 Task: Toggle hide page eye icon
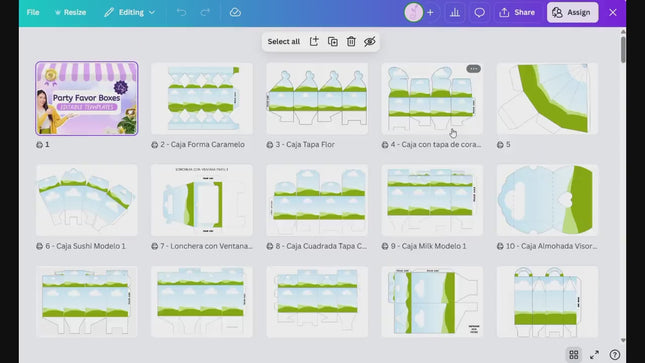pyautogui.click(x=369, y=42)
